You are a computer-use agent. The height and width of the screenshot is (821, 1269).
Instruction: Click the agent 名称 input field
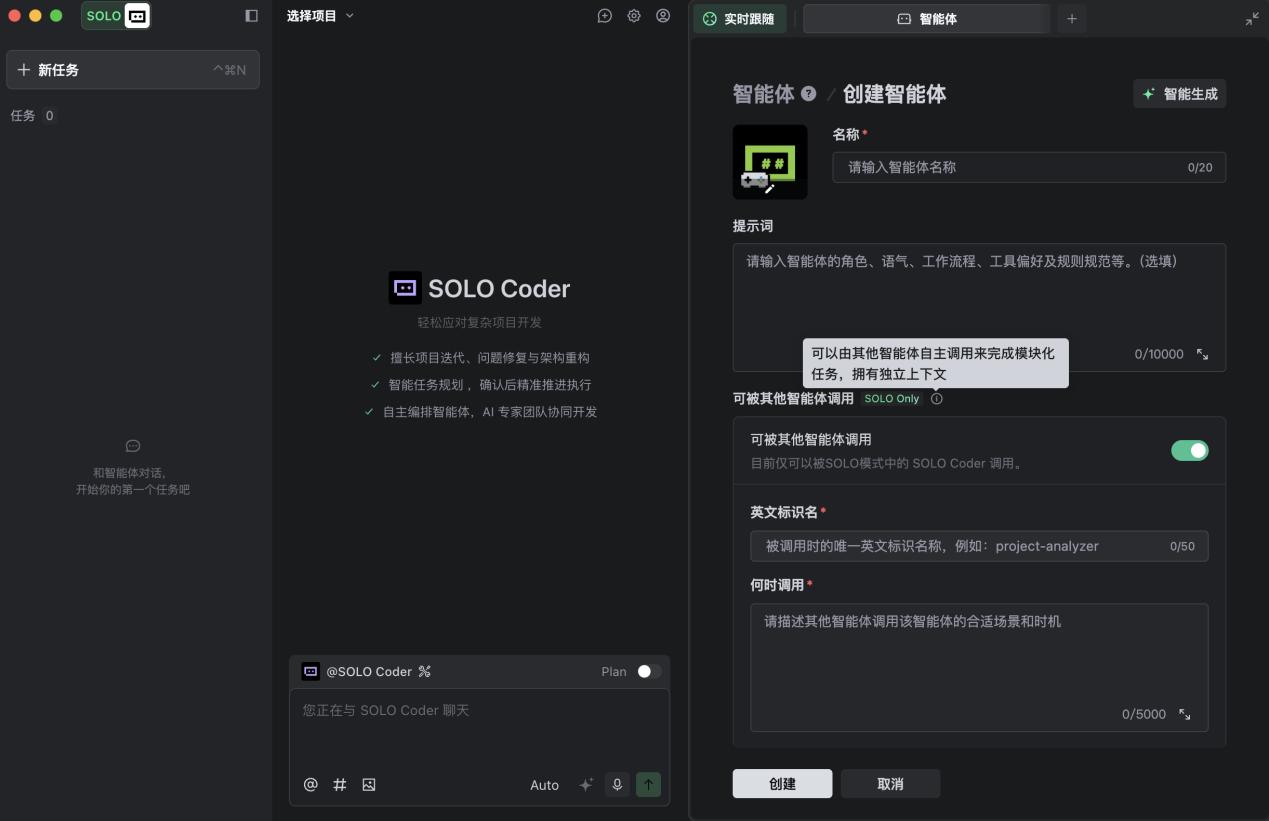[x=1028, y=167]
